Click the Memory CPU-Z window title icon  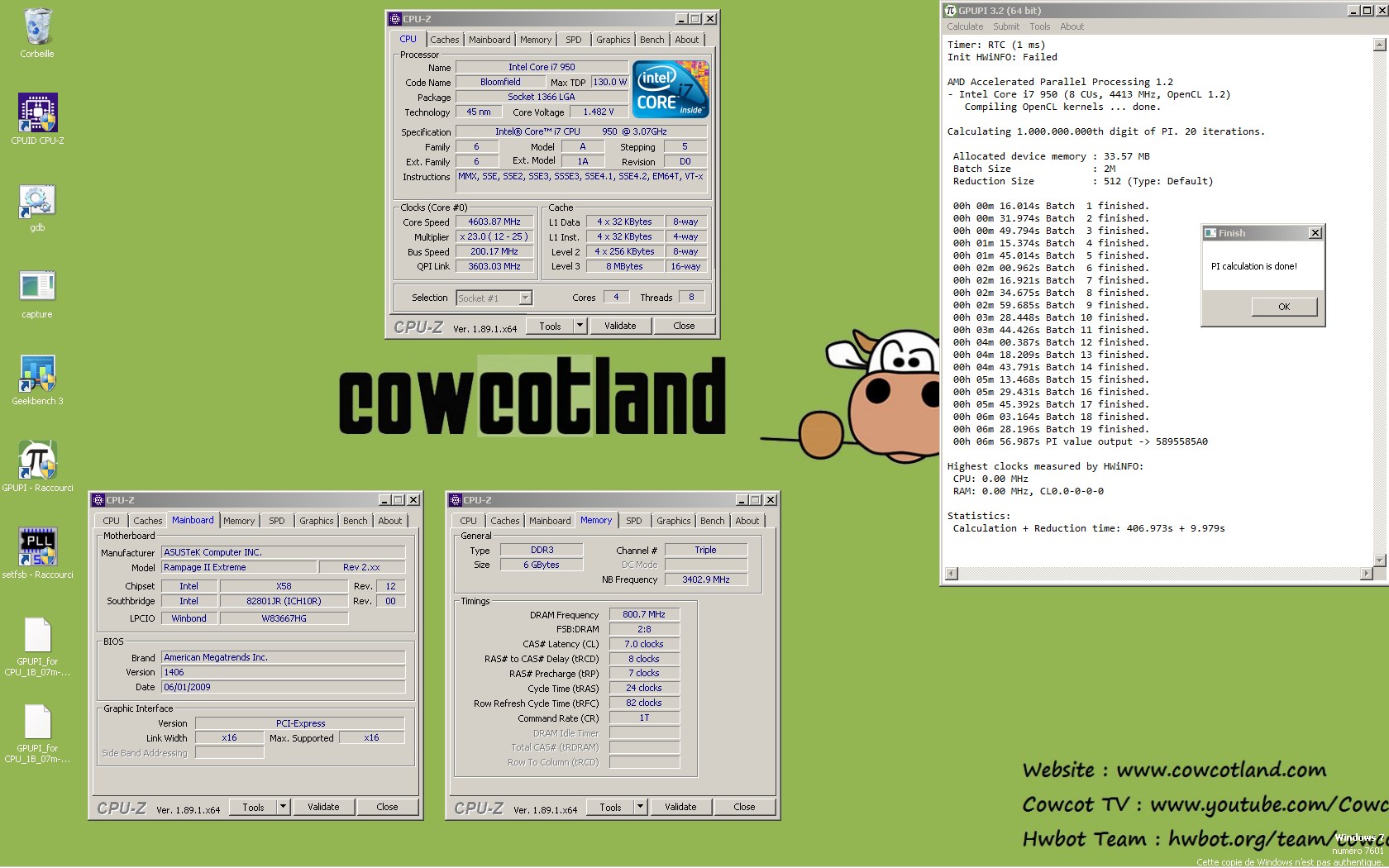point(456,500)
